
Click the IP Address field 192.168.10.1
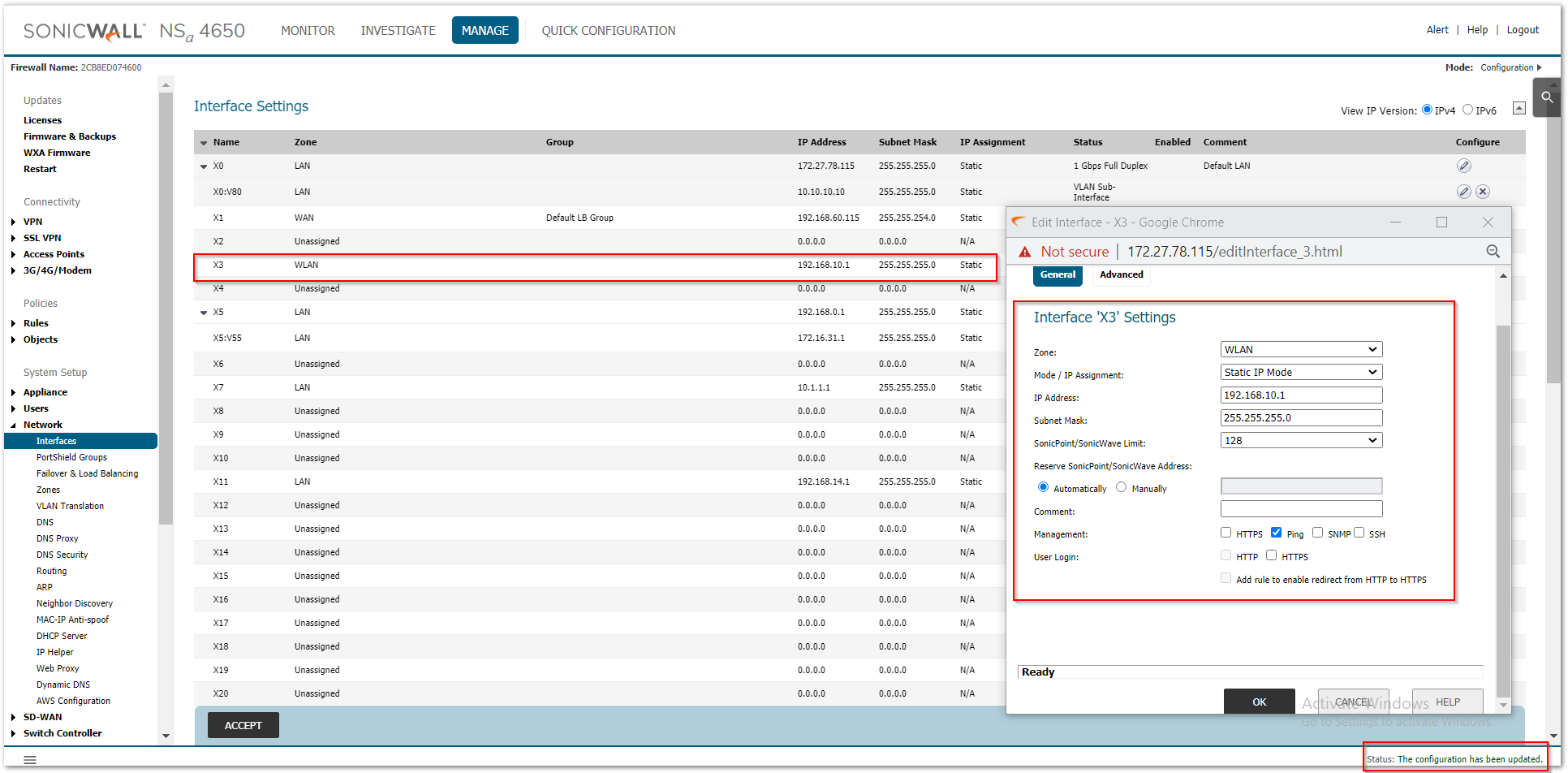1301,395
